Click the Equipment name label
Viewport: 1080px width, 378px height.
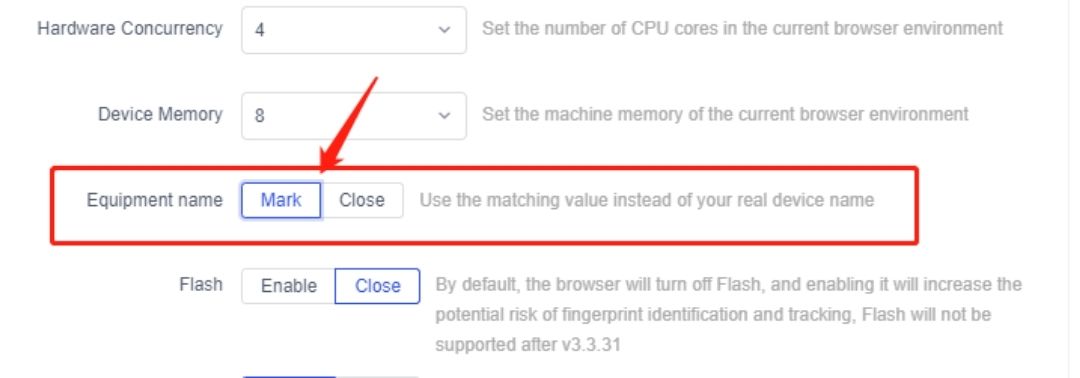tap(154, 200)
